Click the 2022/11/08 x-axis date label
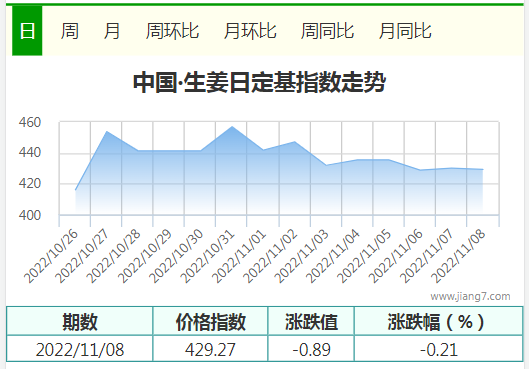The image size is (529, 369). [458, 256]
